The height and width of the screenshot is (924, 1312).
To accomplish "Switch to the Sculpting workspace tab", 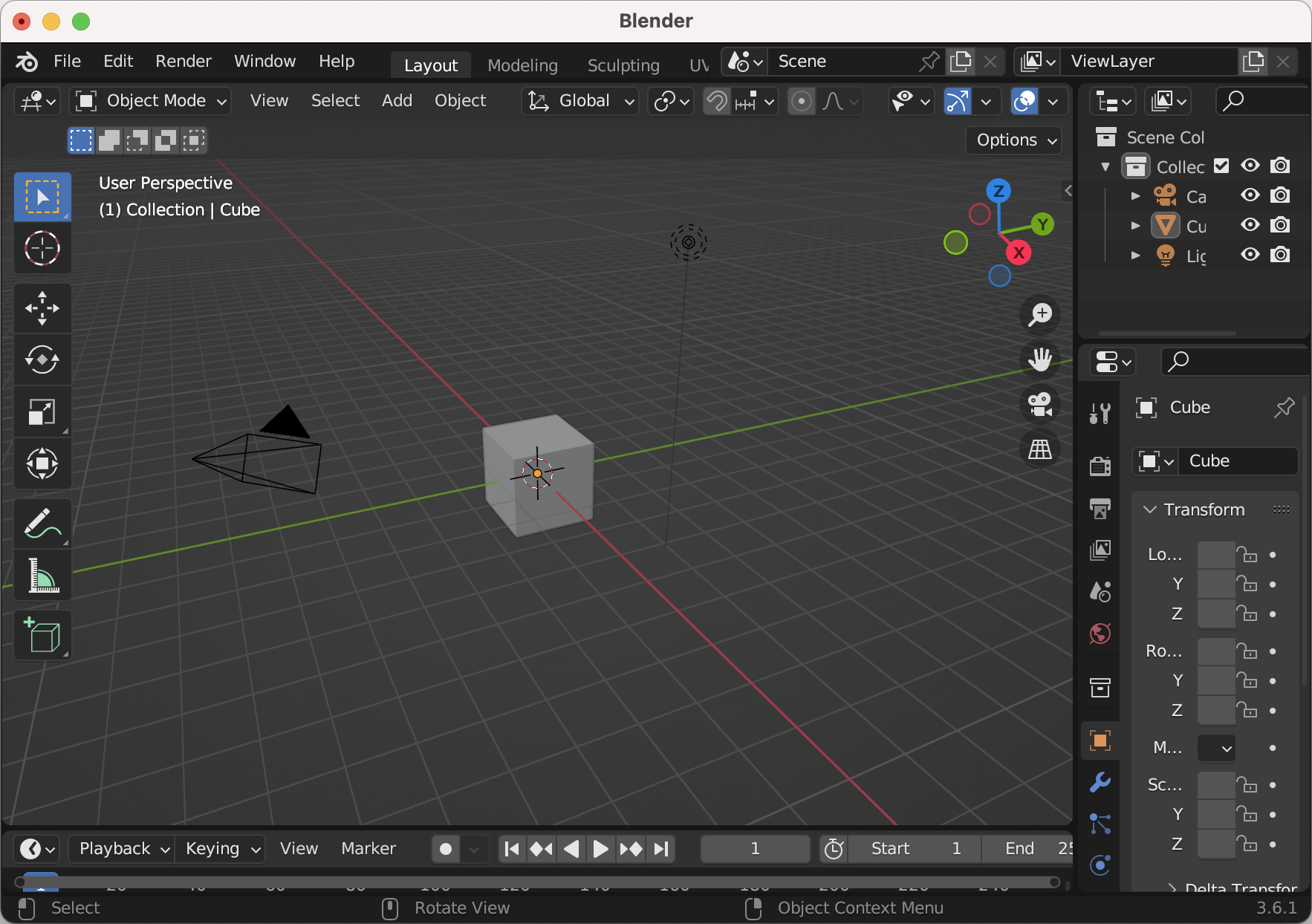I will point(623,65).
